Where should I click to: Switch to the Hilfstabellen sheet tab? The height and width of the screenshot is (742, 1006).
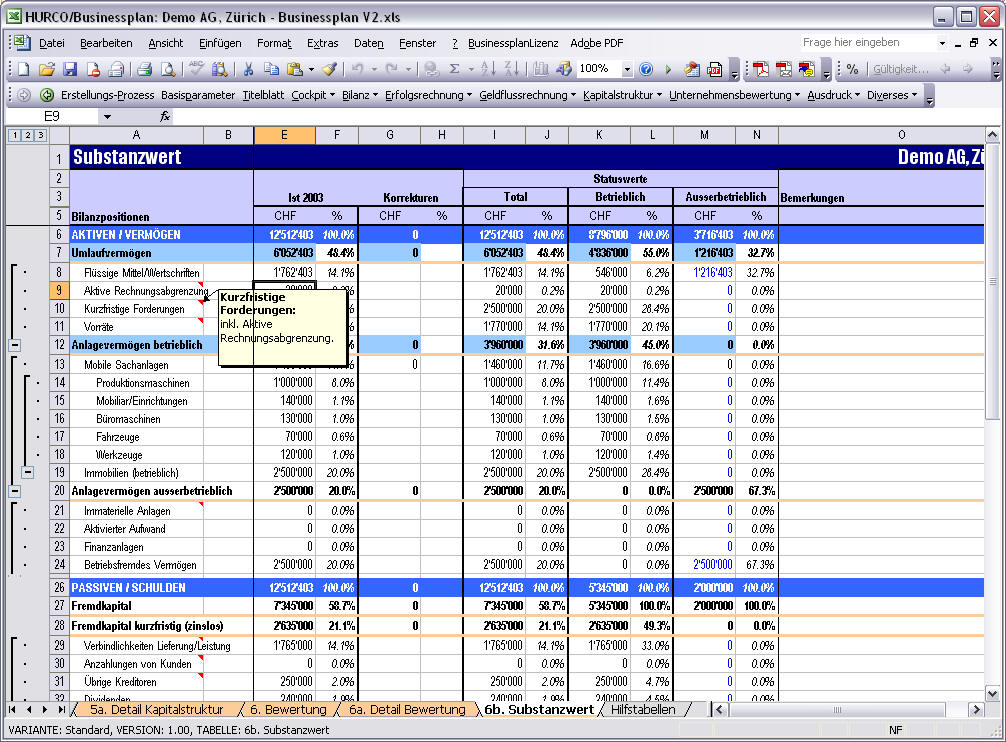643,709
